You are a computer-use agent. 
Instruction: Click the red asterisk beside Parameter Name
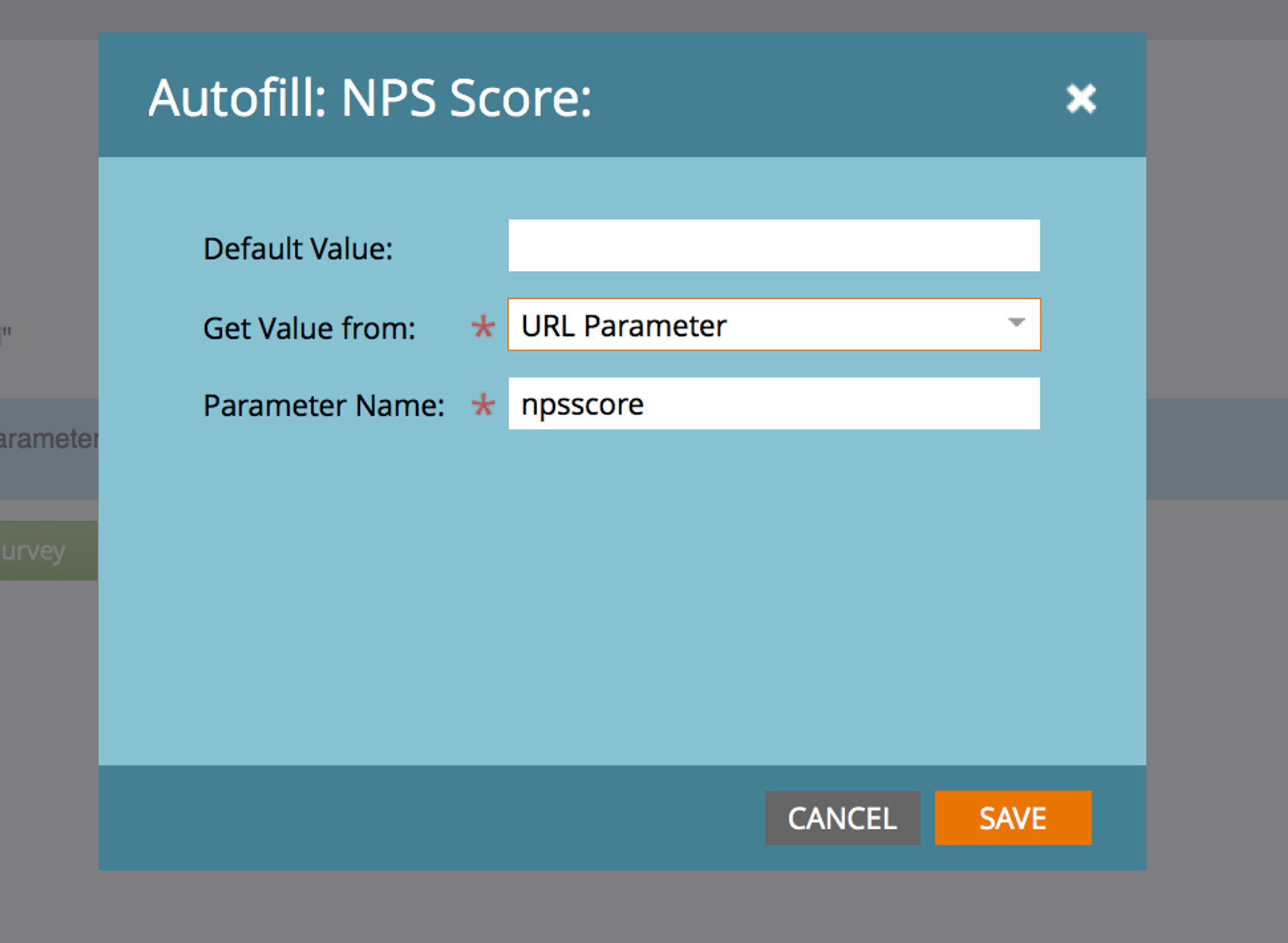(x=483, y=404)
